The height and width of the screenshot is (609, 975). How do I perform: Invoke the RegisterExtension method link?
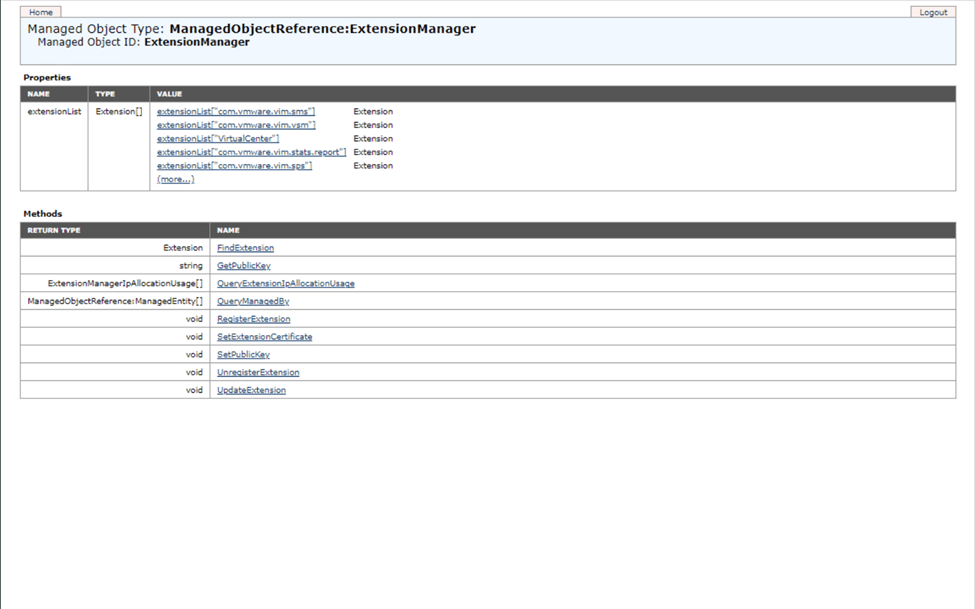point(253,319)
